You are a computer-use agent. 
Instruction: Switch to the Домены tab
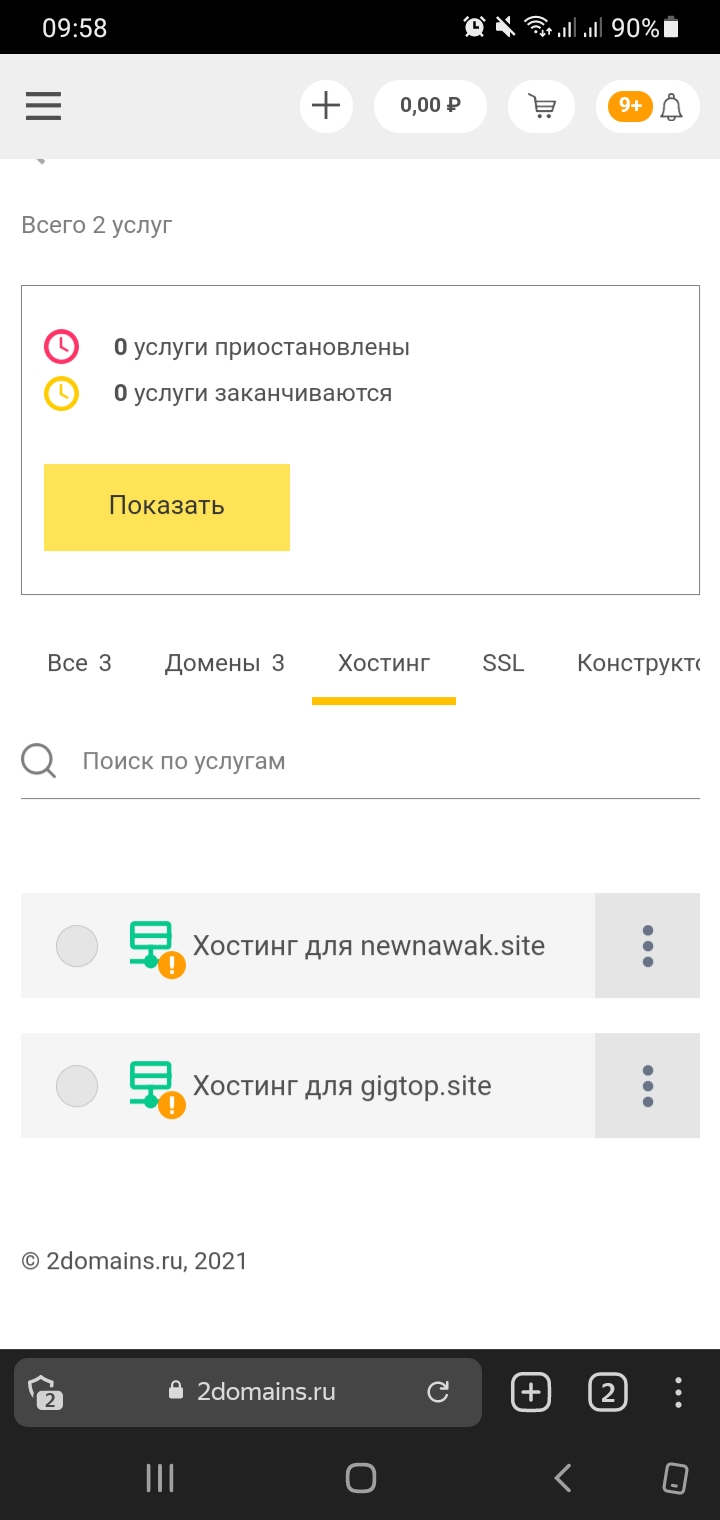(224, 663)
